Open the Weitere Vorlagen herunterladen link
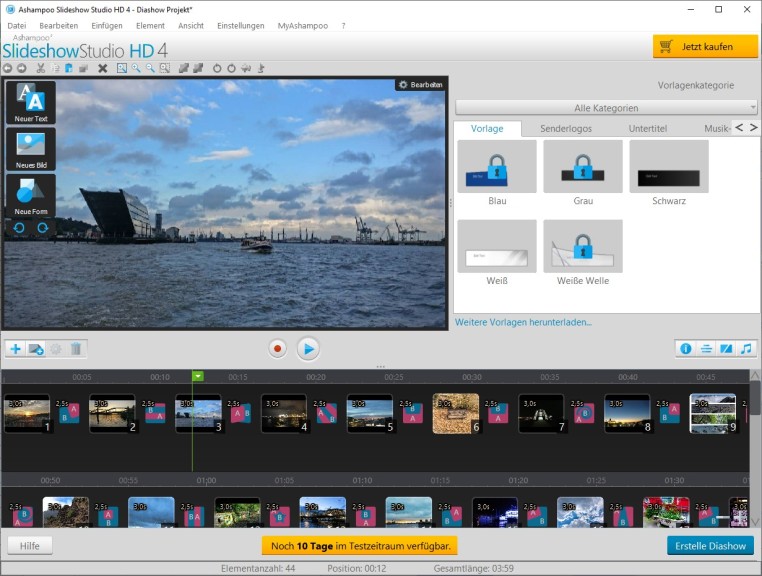Image resolution: width=762 pixels, height=576 pixels. tap(523, 322)
